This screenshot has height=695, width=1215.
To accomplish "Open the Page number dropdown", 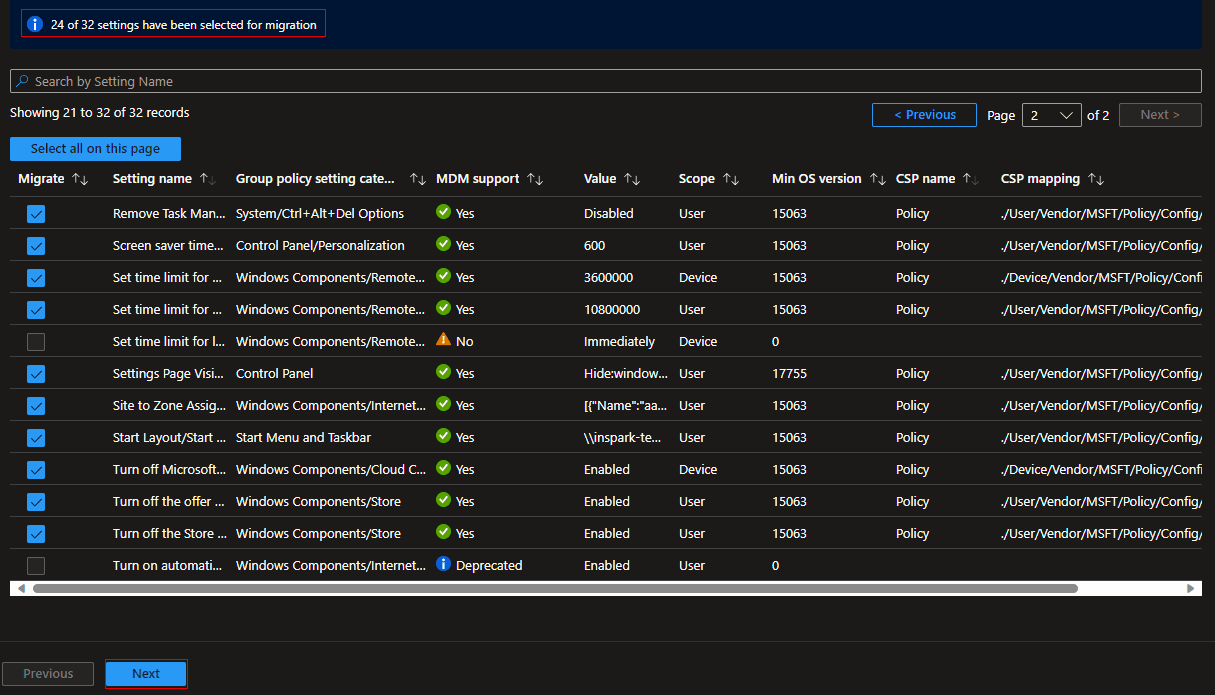I will point(1051,115).
